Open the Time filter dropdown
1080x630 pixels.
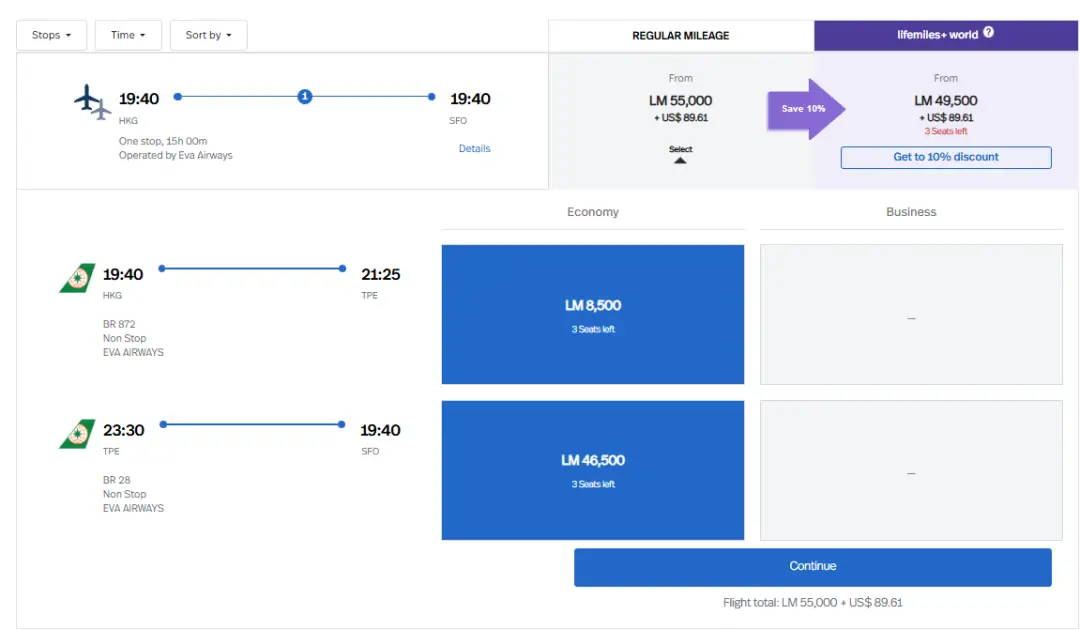pyautogui.click(x=128, y=35)
